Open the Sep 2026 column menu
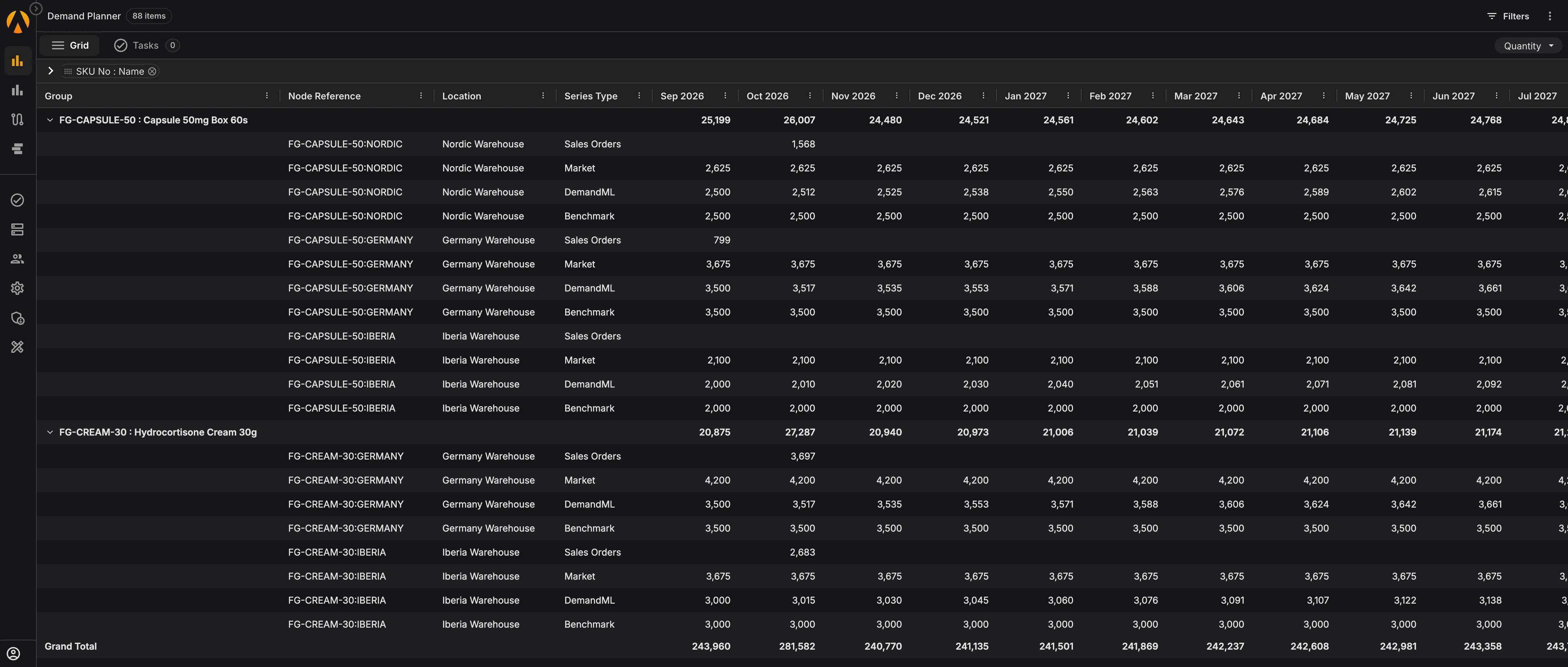This screenshot has width=1568, height=667. (725, 96)
